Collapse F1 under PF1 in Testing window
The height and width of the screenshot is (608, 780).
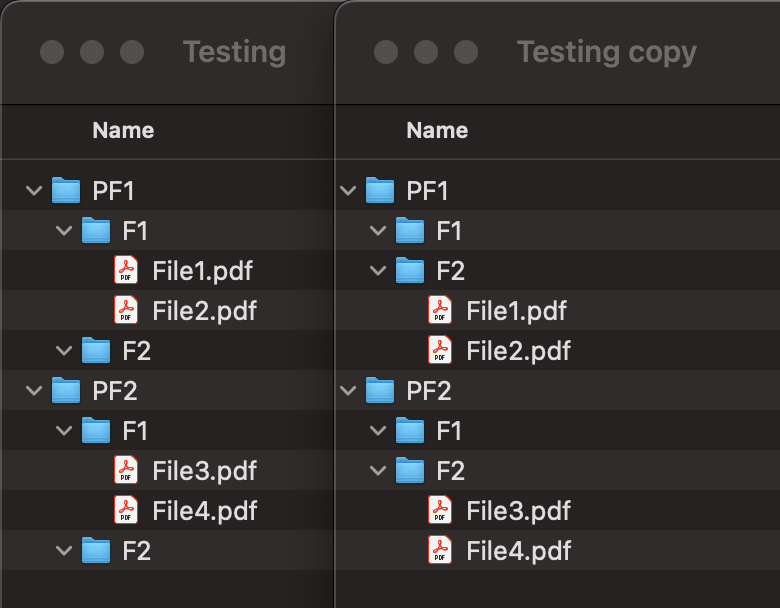click(x=64, y=230)
